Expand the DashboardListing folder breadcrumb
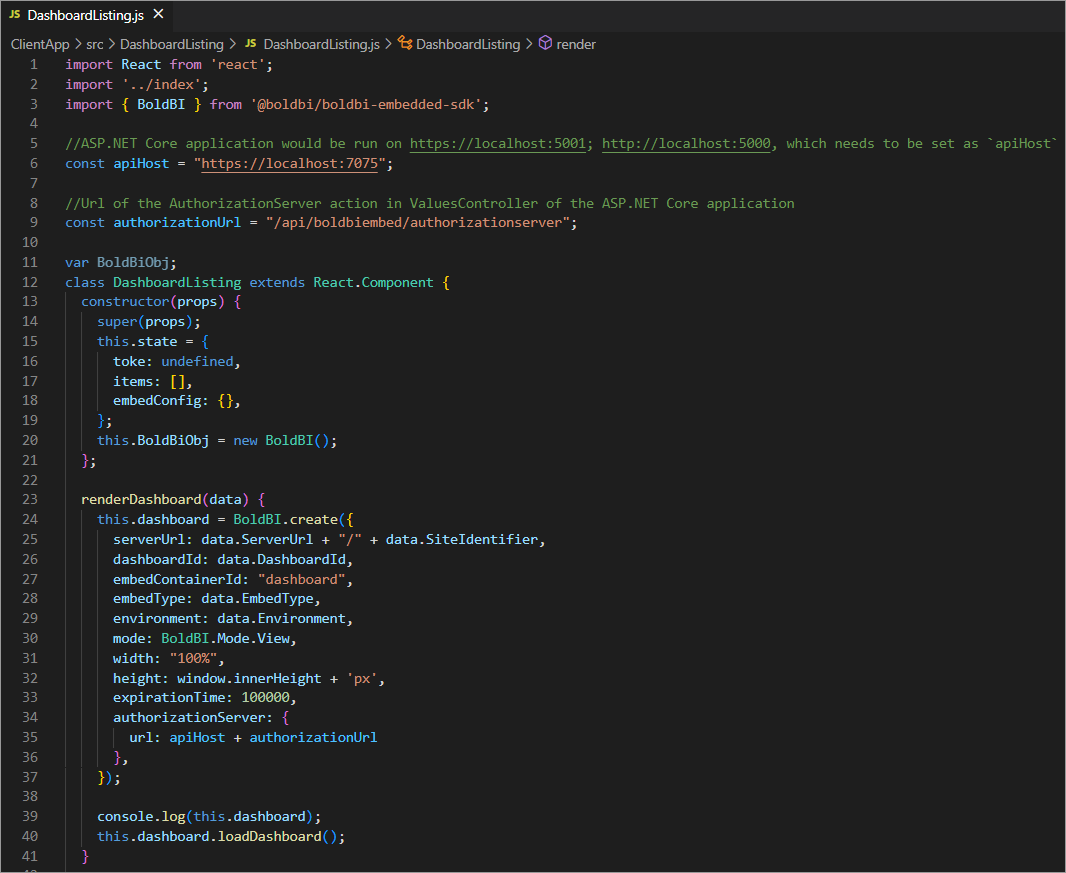The image size is (1066, 873). click(x=172, y=44)
